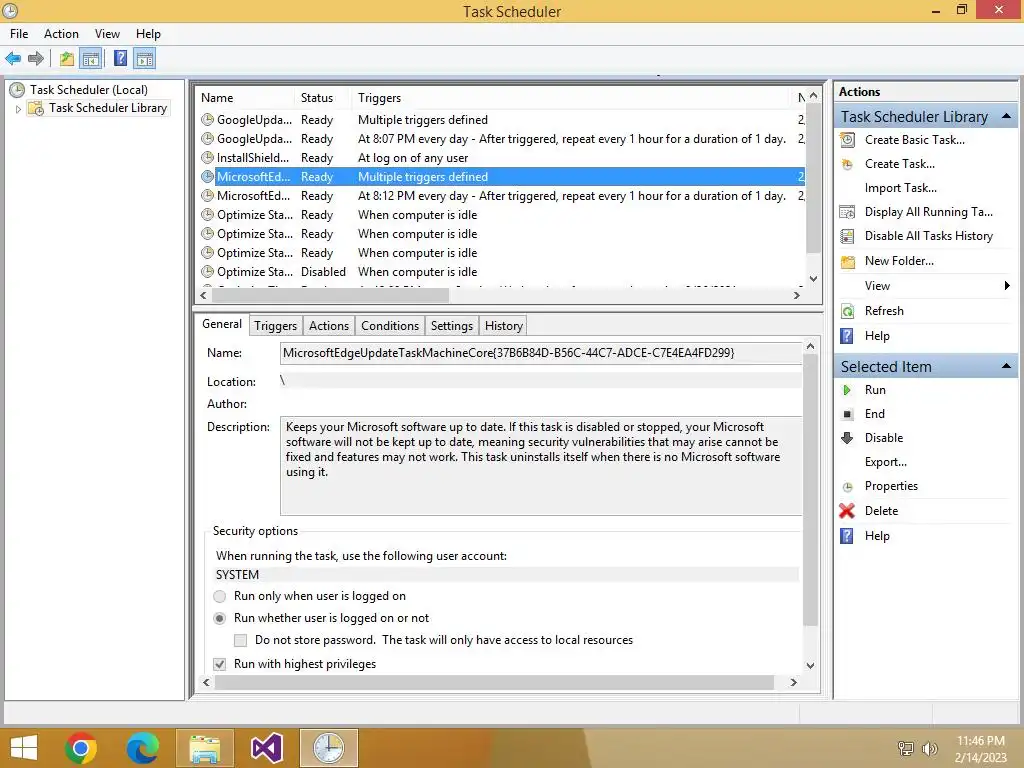This screenshot has height=768, width=1024.
Task: Toggle Do not store password checkbox
Action: pyautogui.click(x=240, y=641)
